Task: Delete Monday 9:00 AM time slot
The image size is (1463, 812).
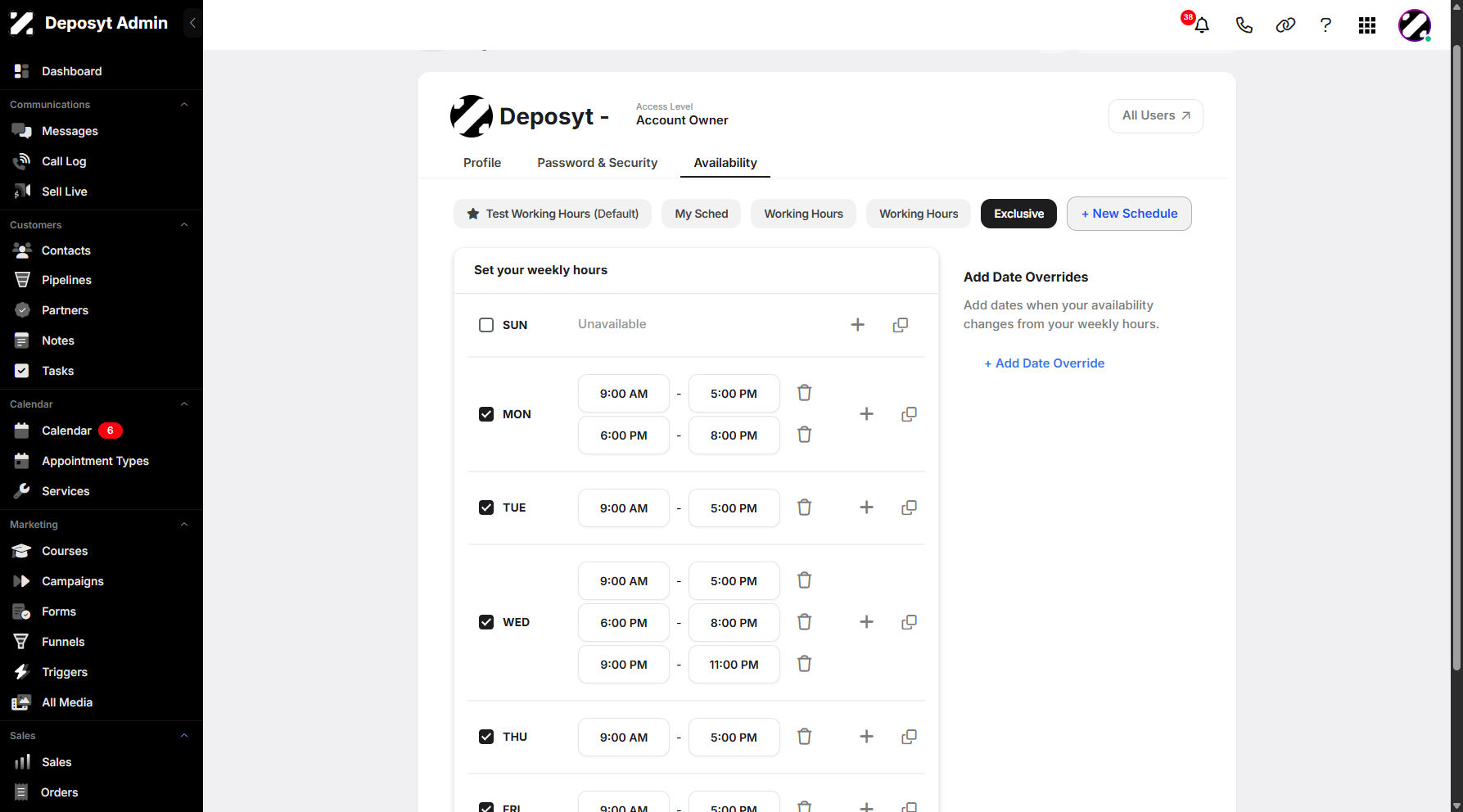Action: 805,393
